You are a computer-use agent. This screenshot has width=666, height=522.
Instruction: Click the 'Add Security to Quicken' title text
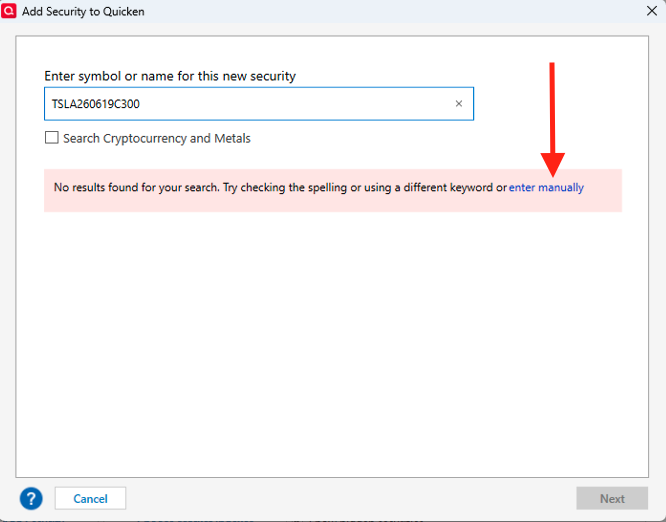click(x=83, y=11)
